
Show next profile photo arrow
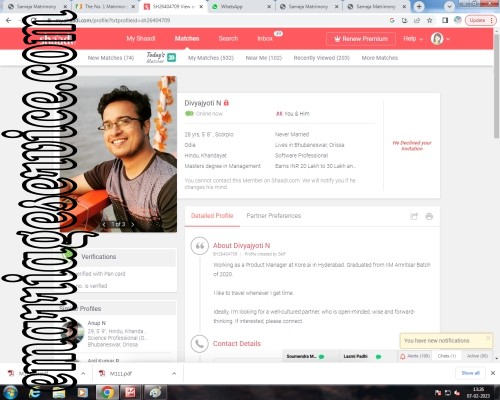tap(133, 224)
